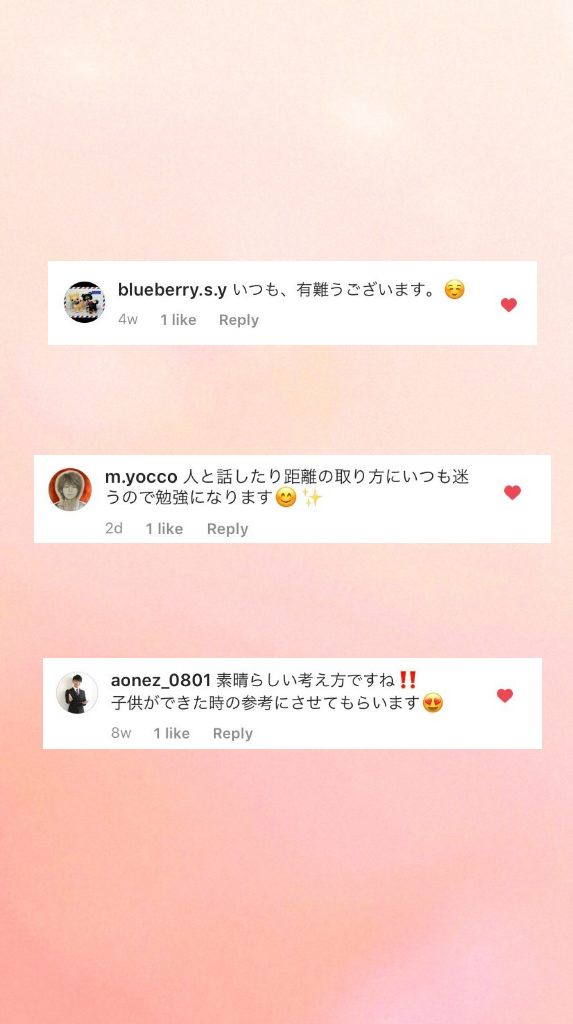Open aonez_0801's suit-wearing profile avatar
The width and height of the screenshot is (573, 1024).
[x=77, y=693]
